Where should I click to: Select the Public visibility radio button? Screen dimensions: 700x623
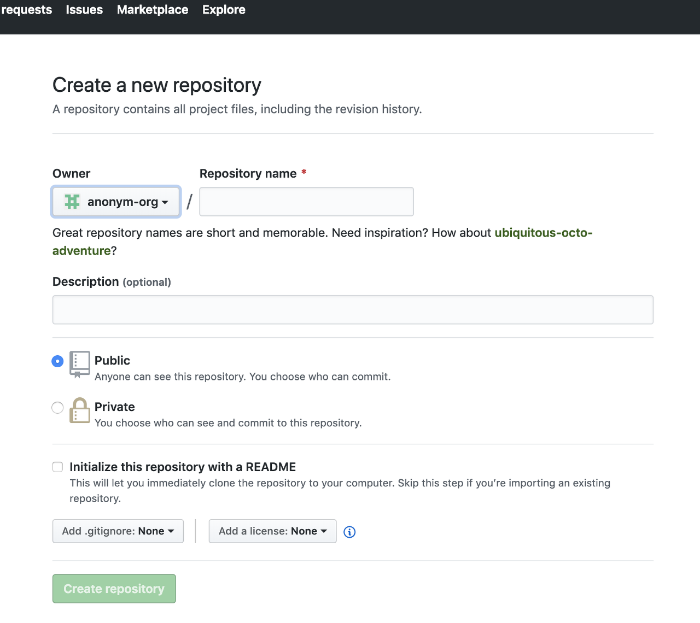pyautogui.click(x=58, y=361)
